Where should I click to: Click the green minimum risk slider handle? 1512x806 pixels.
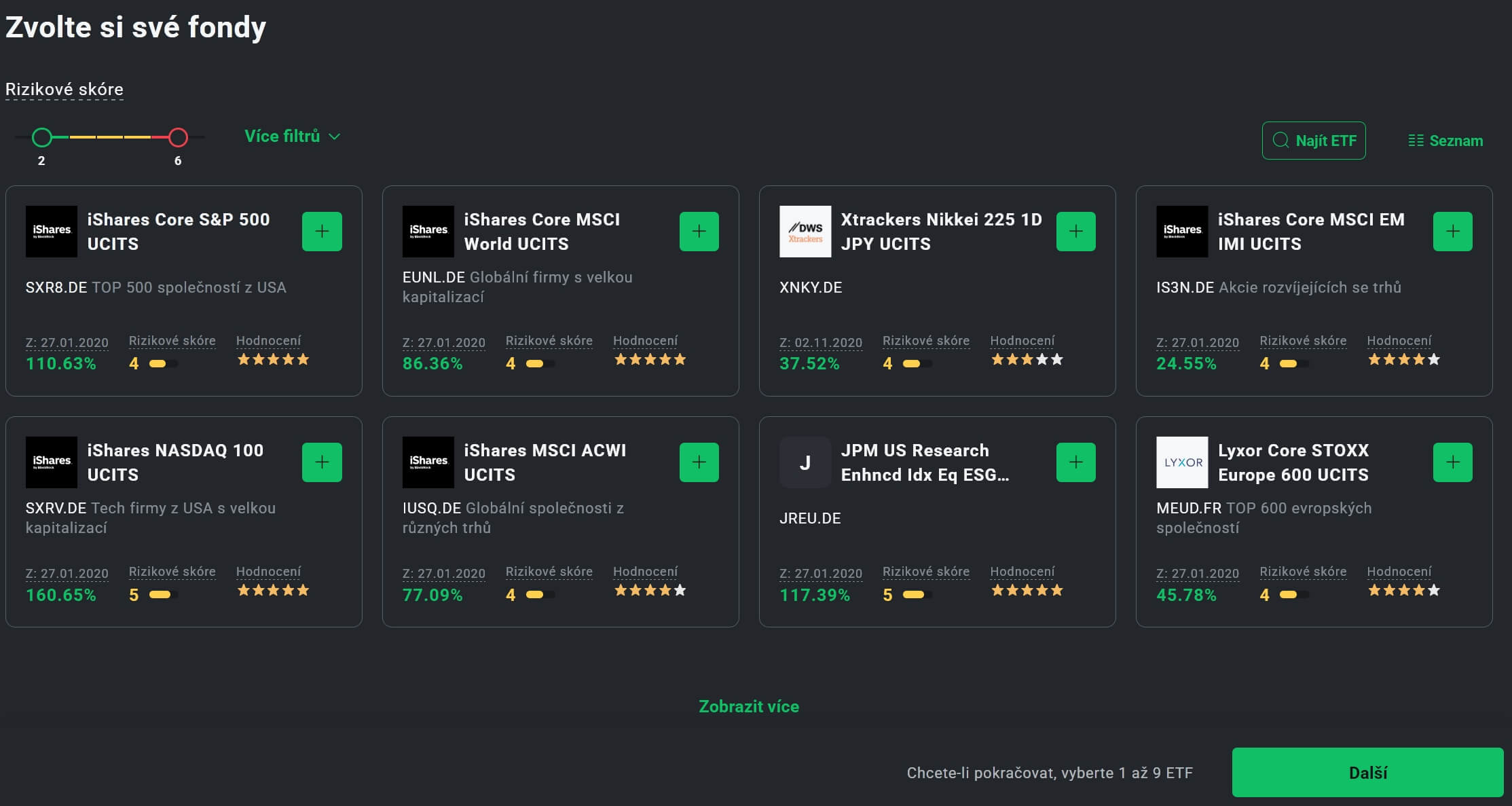point(42,138)
